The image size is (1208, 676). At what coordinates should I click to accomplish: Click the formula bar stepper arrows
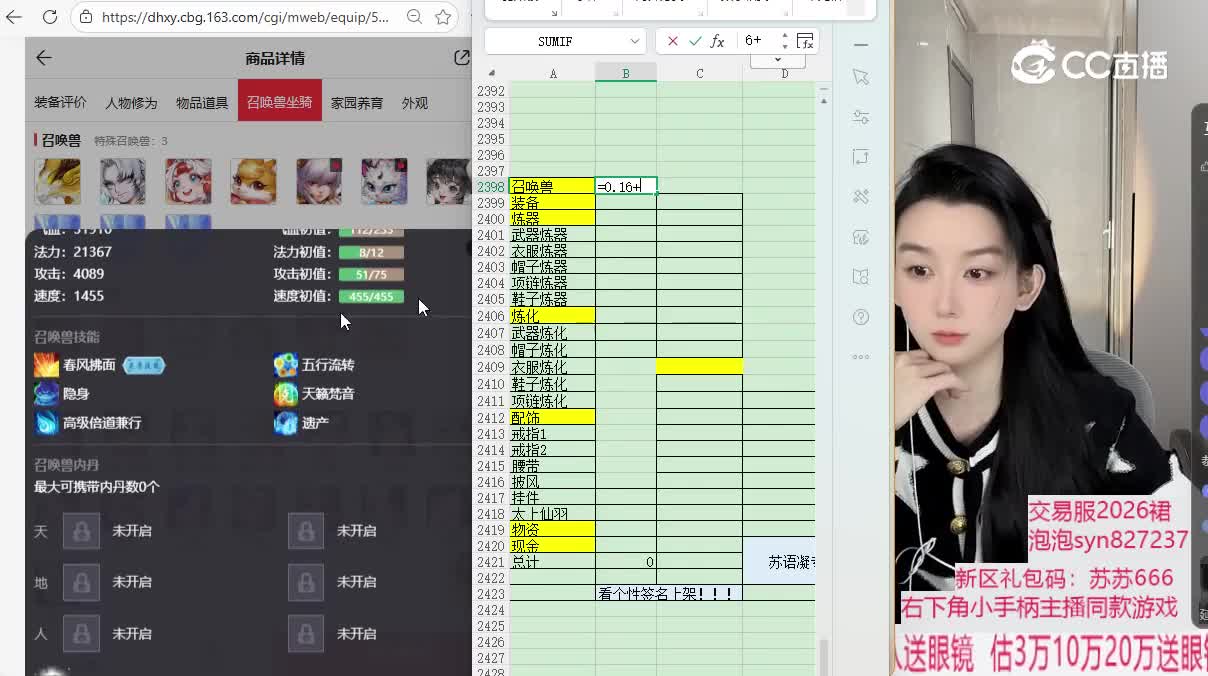[784, 41]
